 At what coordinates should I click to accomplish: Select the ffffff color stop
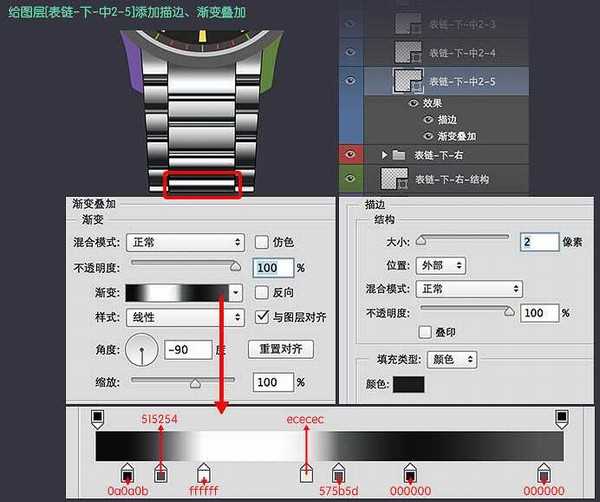[x=204, y=473]
